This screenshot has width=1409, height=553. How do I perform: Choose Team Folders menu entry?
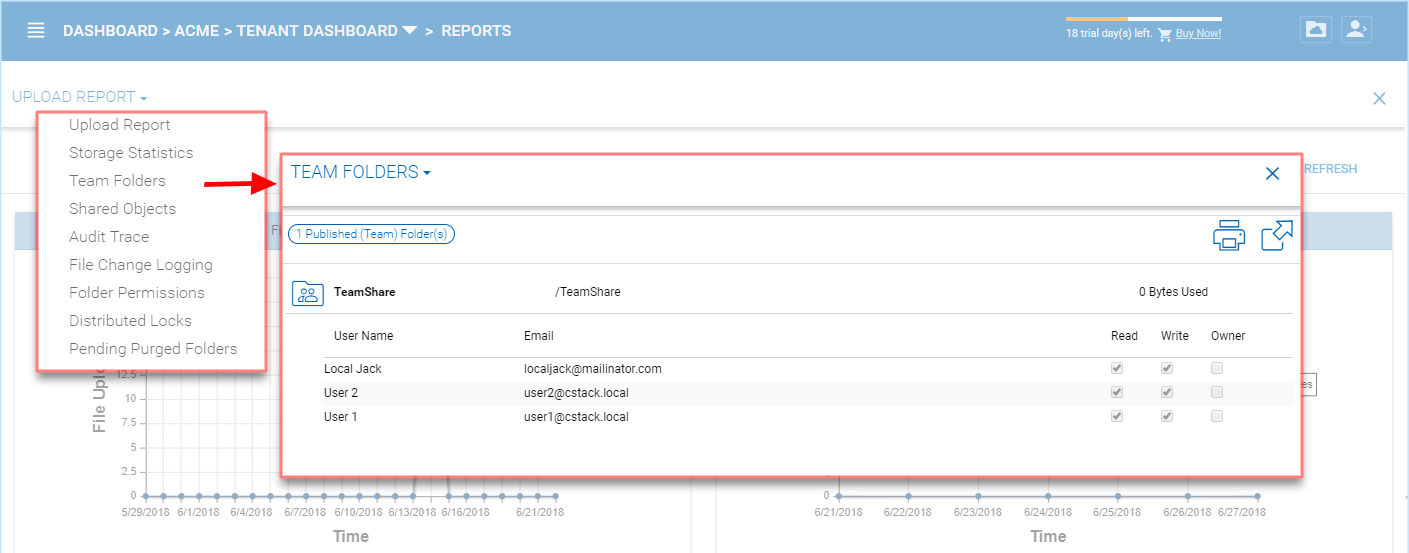(117, 181)
